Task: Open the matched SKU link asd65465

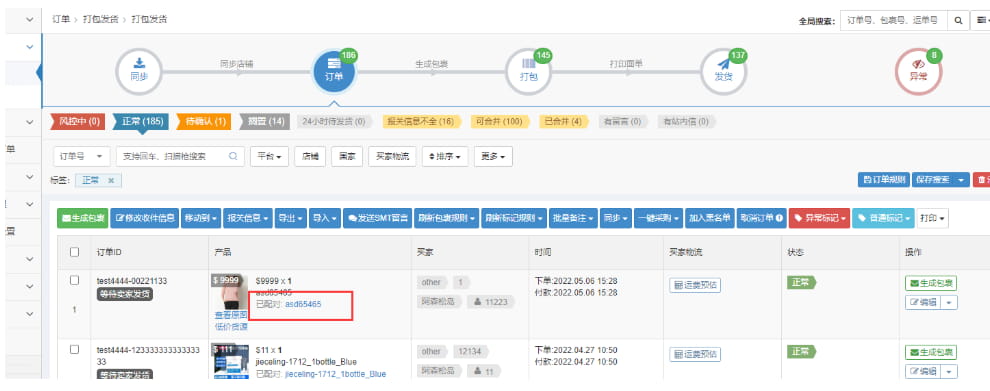Action: pyautogui.click(x=303, y=304)
